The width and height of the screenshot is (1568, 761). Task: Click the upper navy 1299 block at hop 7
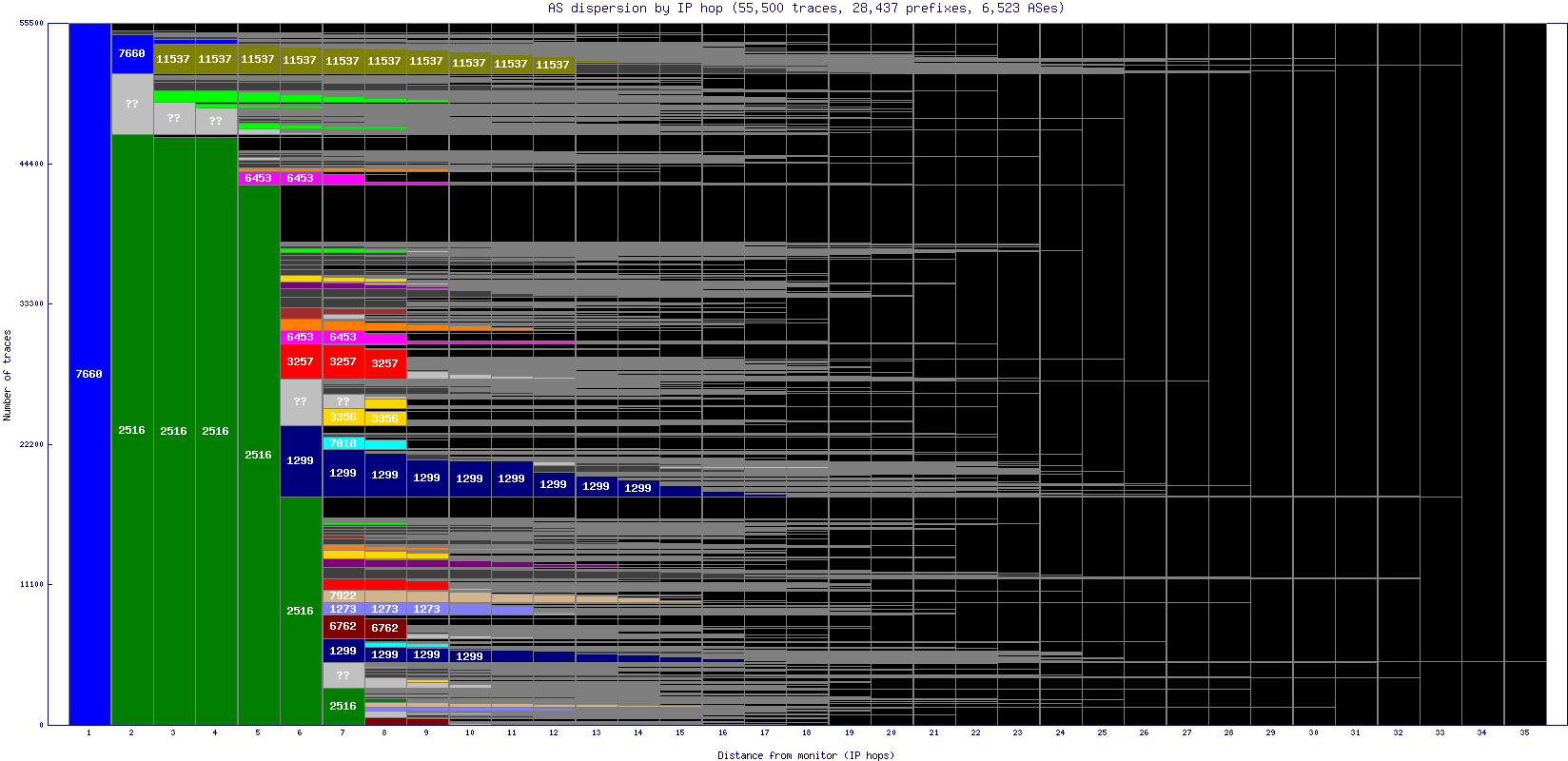point(343,473)
